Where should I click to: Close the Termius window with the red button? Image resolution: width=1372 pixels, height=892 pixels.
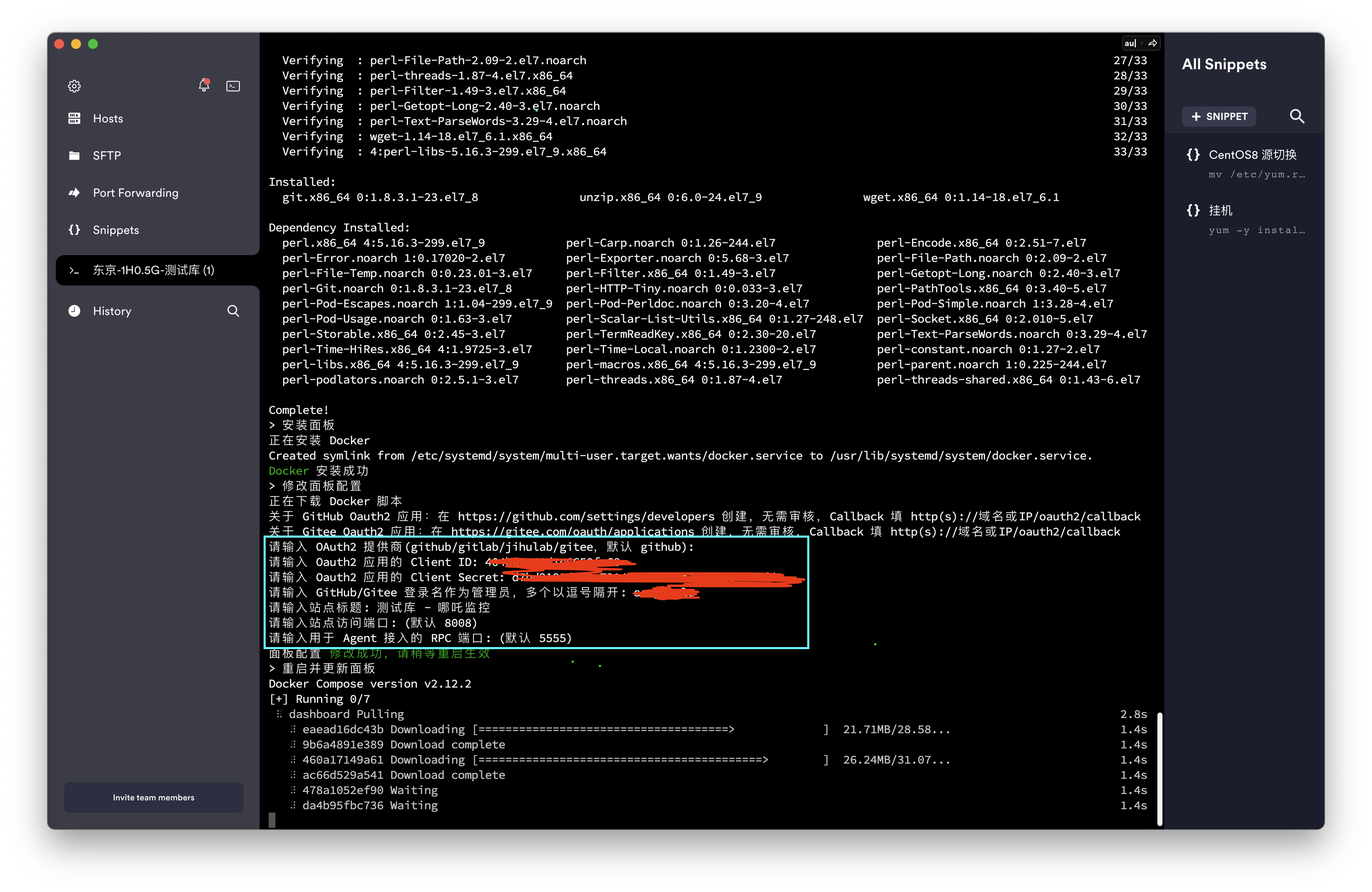click(x=59, y=44)
